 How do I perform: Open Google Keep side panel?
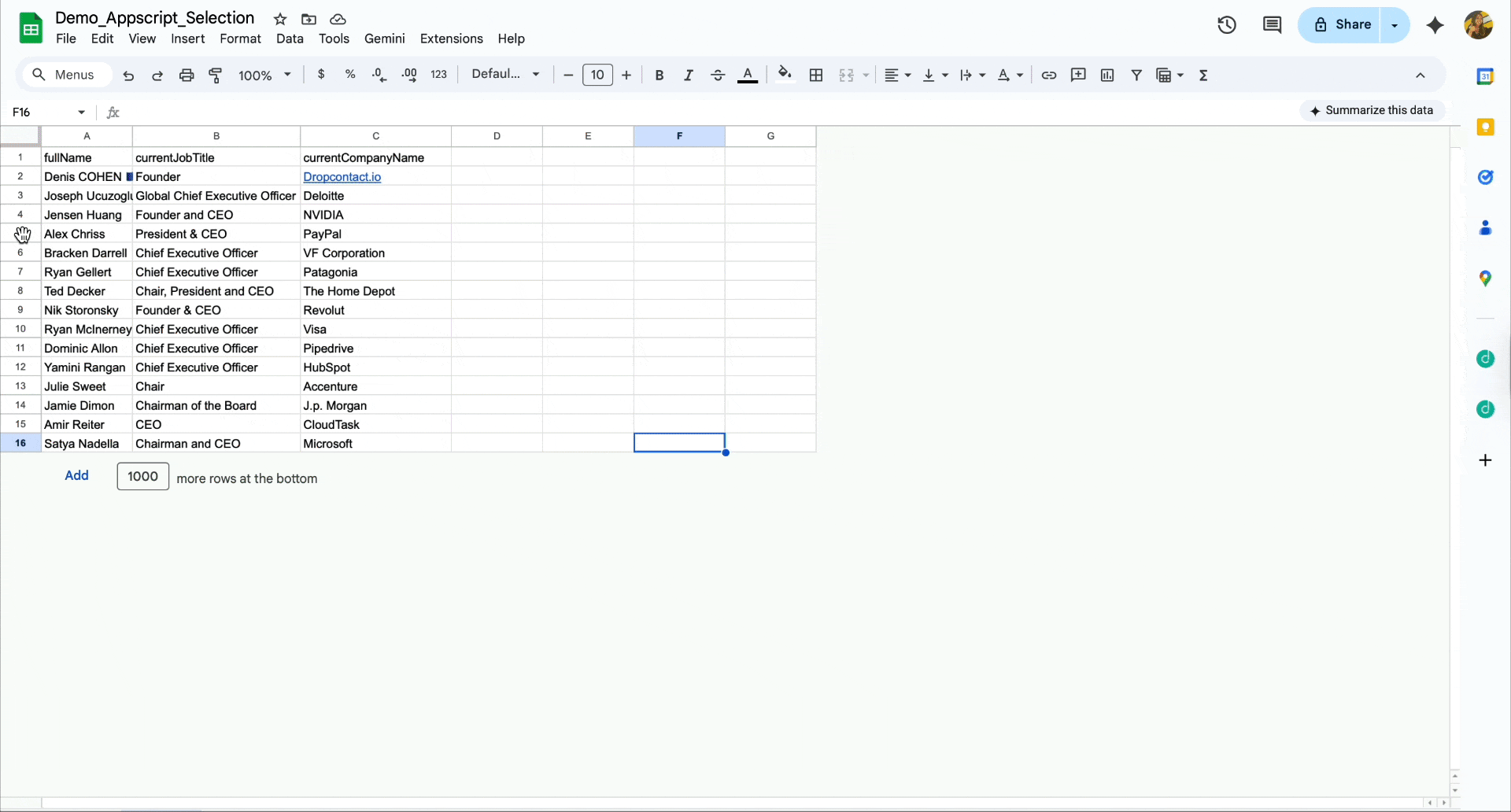pos(1485,127)
